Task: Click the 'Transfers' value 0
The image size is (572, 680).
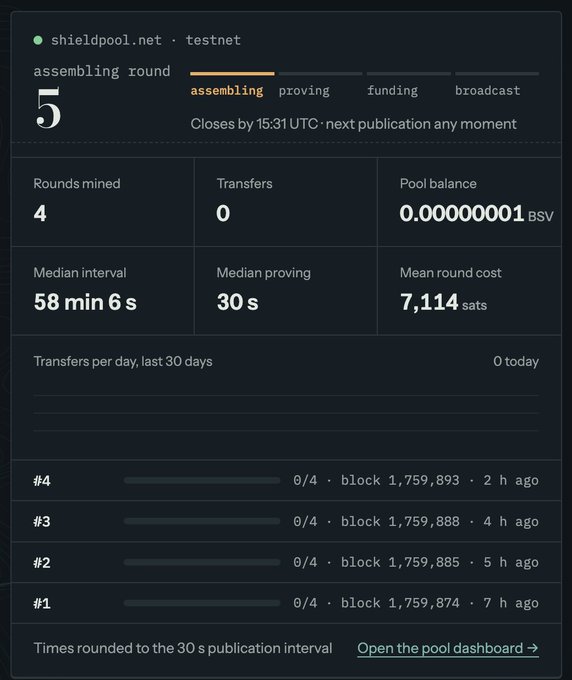Action: (223, 213)
